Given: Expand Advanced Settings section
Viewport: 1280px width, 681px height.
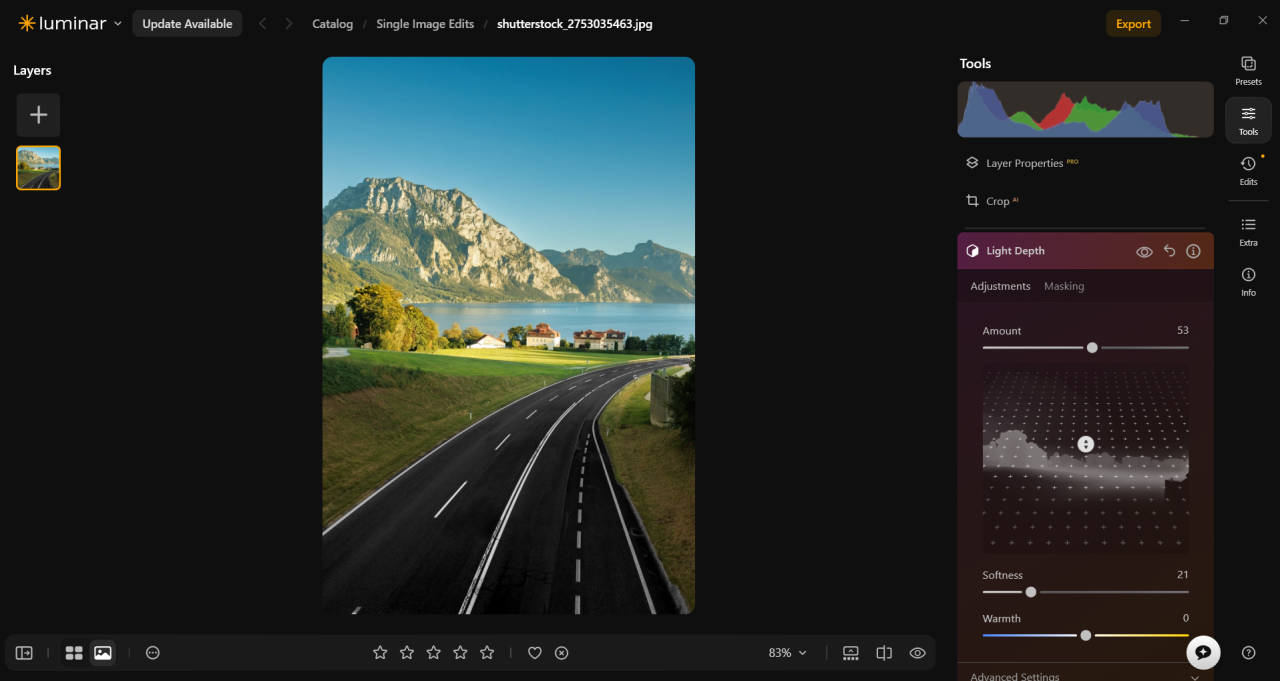Looking at the screenshot, I should (1085, 676).
